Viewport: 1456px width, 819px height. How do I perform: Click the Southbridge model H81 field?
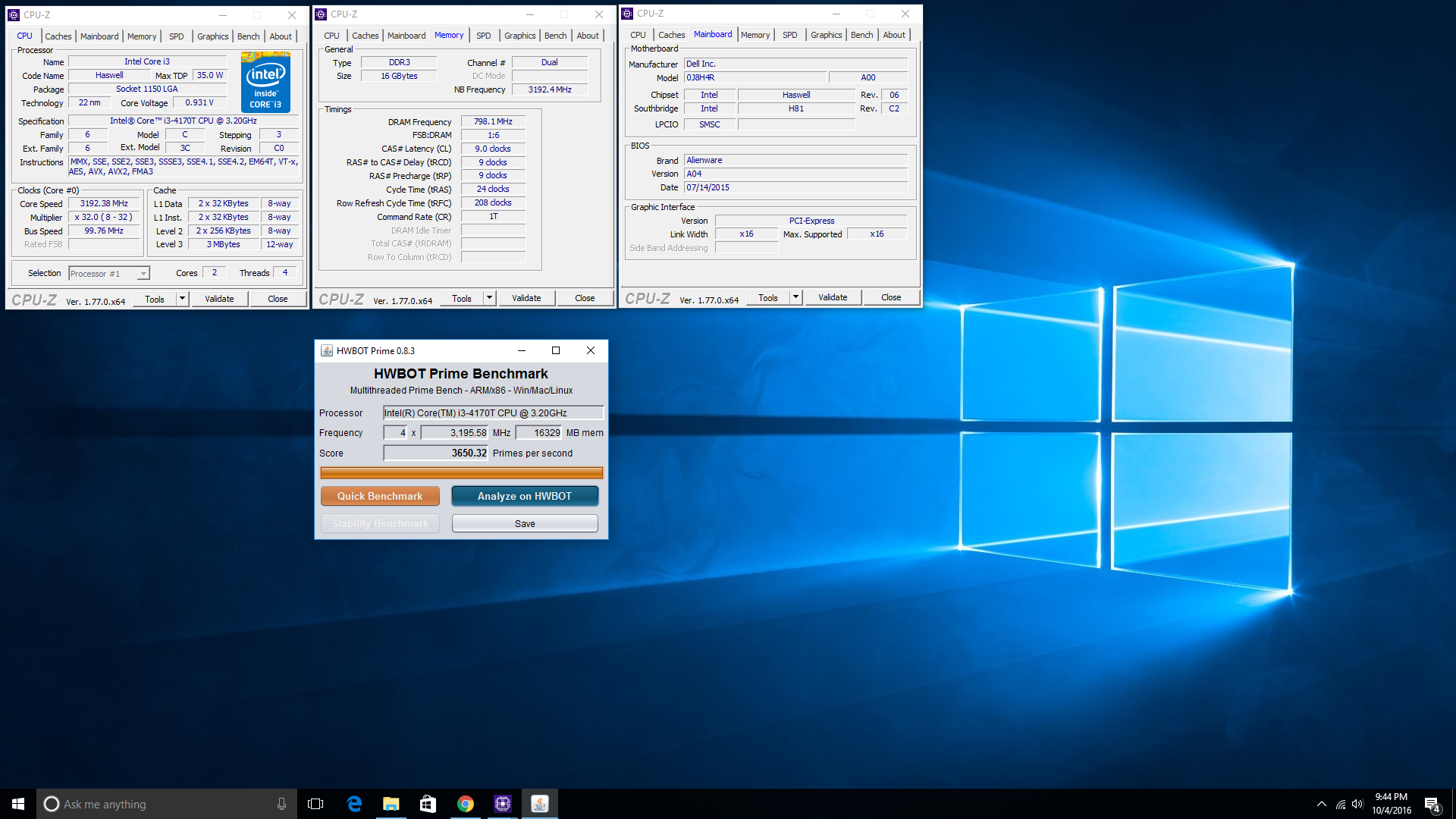click(796, 108)
